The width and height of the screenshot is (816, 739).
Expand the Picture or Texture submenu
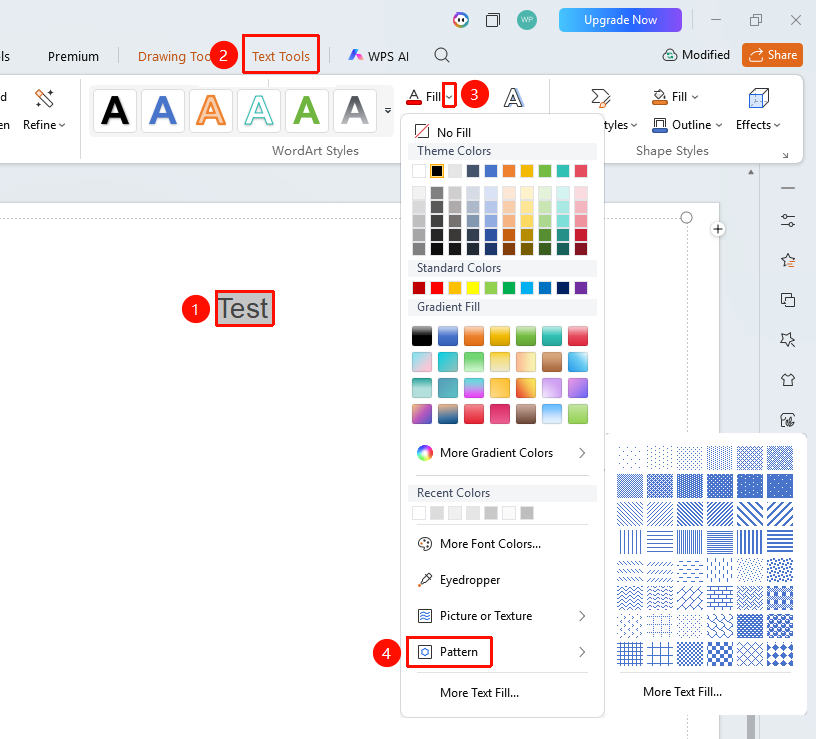(x=582, y=616)
